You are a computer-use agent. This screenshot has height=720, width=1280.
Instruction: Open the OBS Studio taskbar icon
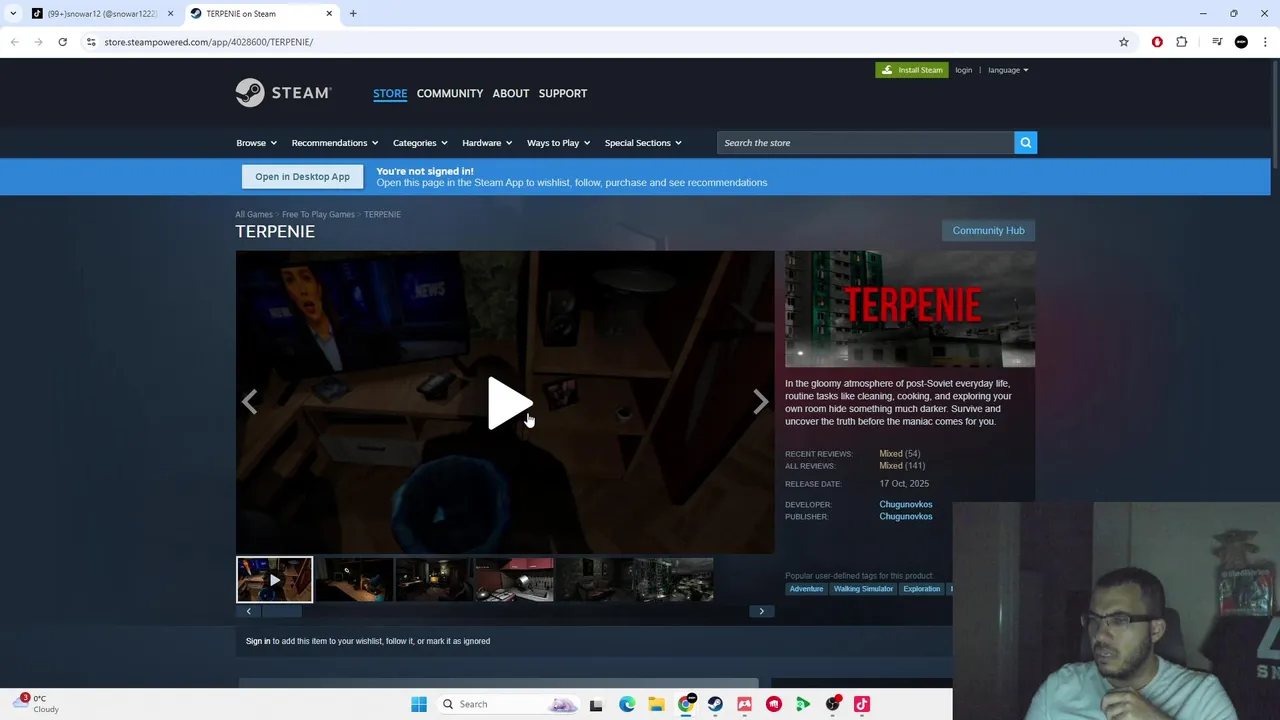(x=832, y=704)
